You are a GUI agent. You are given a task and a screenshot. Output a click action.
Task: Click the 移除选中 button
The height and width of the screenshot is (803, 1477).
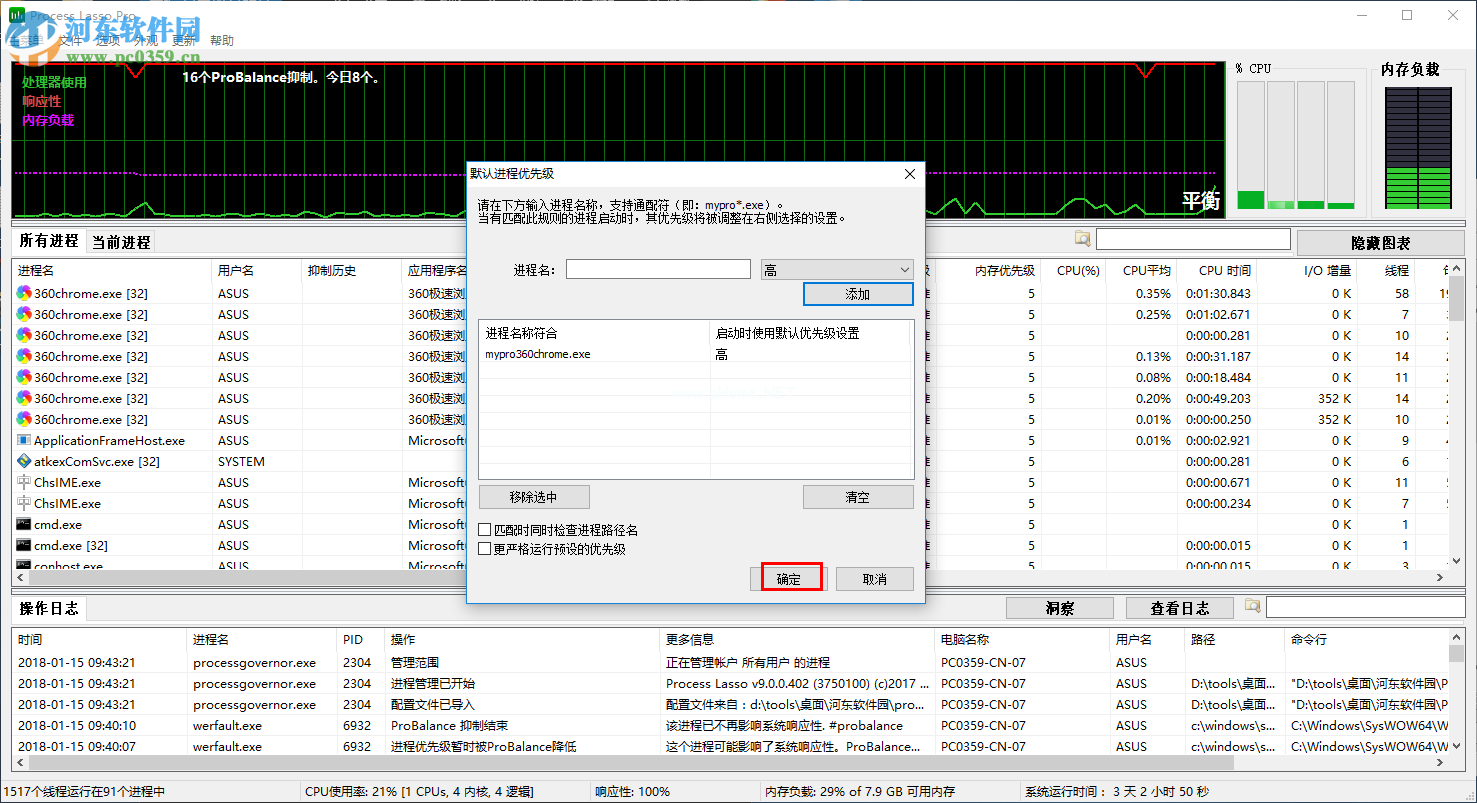click(x=534, y=497)
